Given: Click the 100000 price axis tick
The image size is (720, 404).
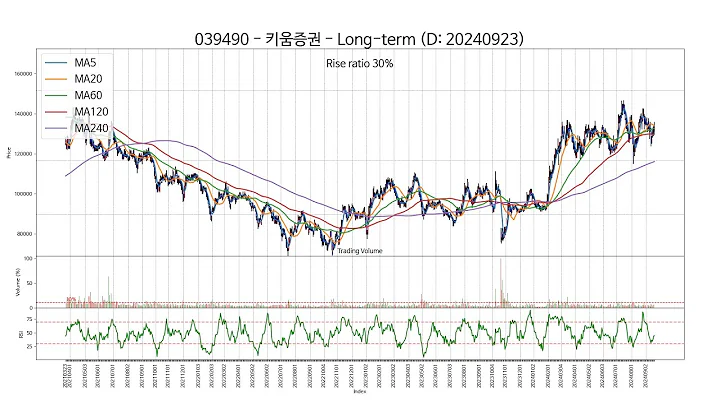Looking at the screenshot, I should 23,194.
